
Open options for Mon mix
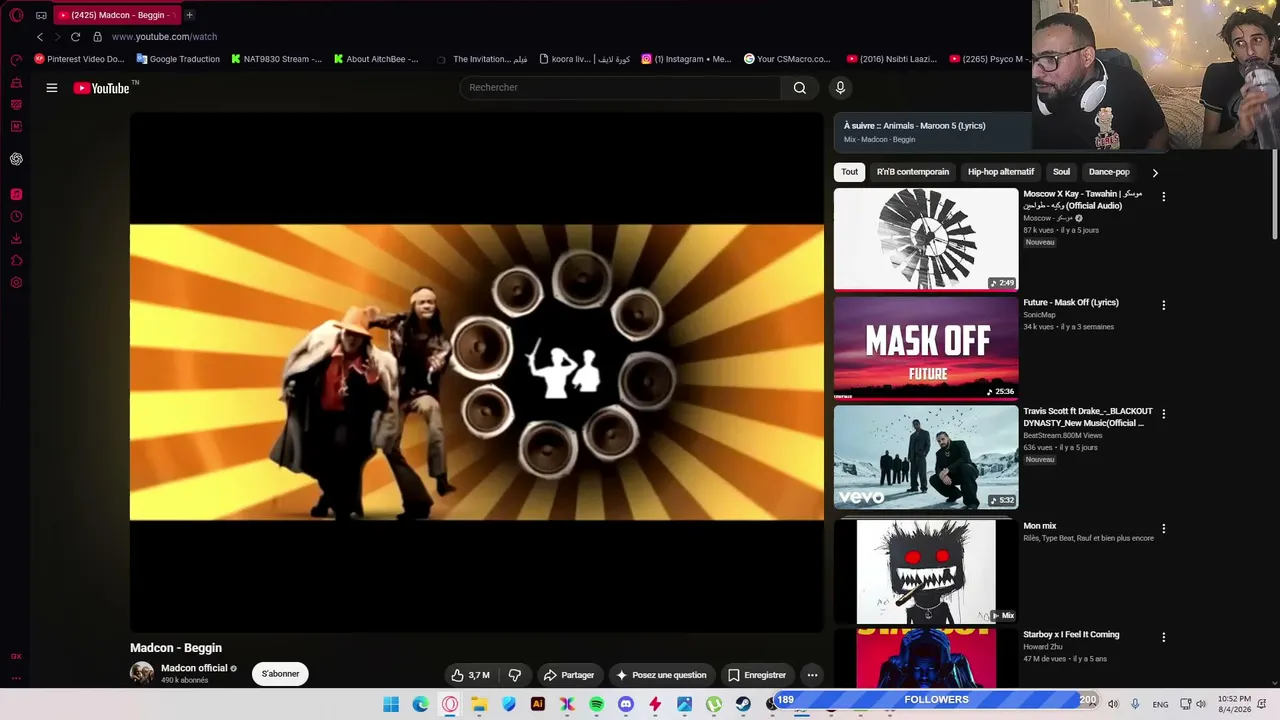(1163, 528)
